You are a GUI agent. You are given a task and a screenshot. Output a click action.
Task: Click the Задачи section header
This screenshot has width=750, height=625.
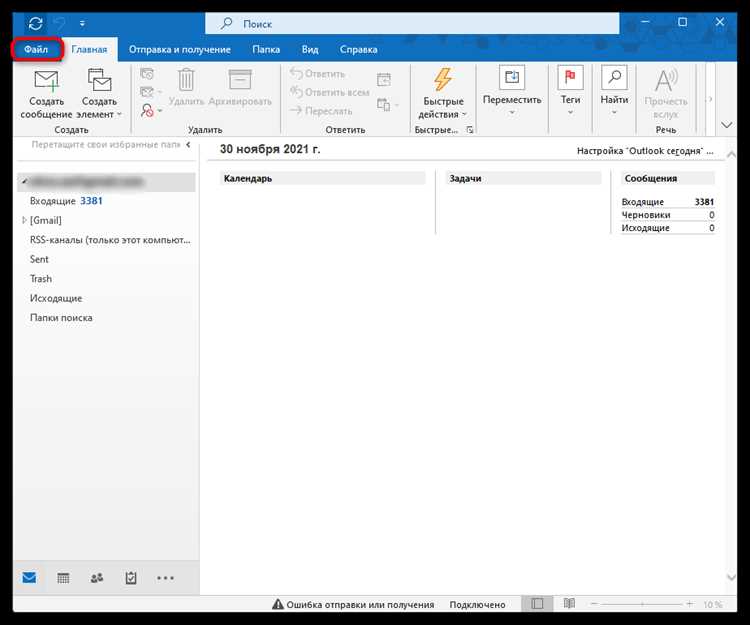tap(523, 178)
